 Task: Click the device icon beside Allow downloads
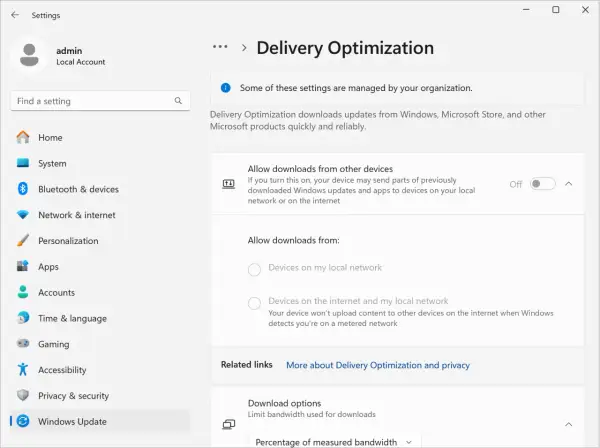tap(229, 184)
